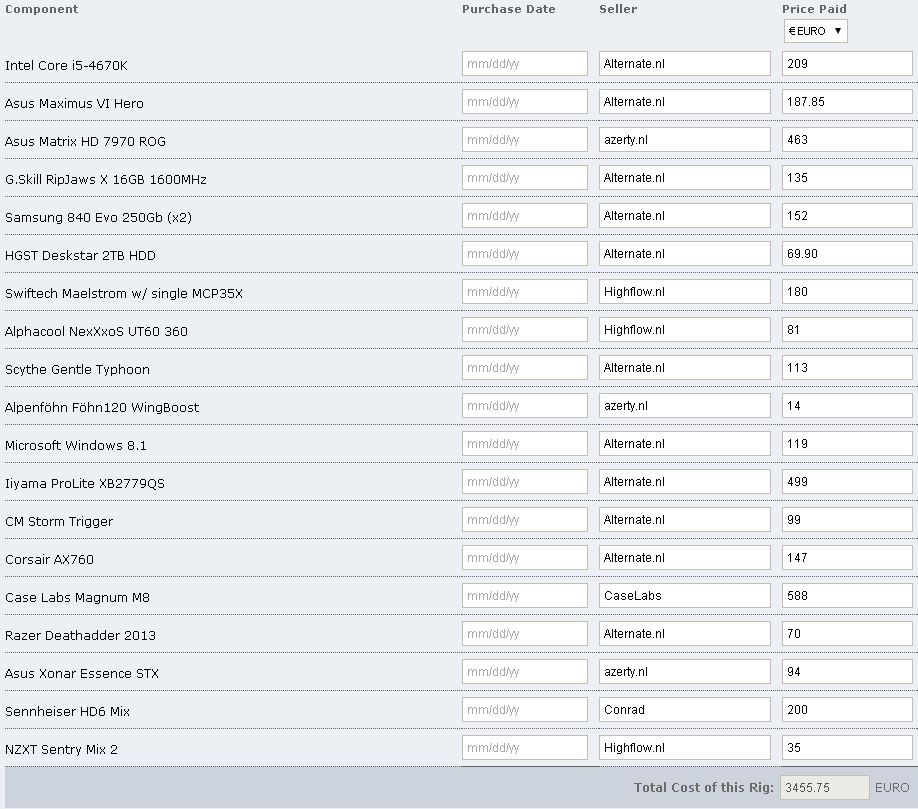Select price field for Razer Deathadder 2013
918x809 pixels.
coord(847,635)
